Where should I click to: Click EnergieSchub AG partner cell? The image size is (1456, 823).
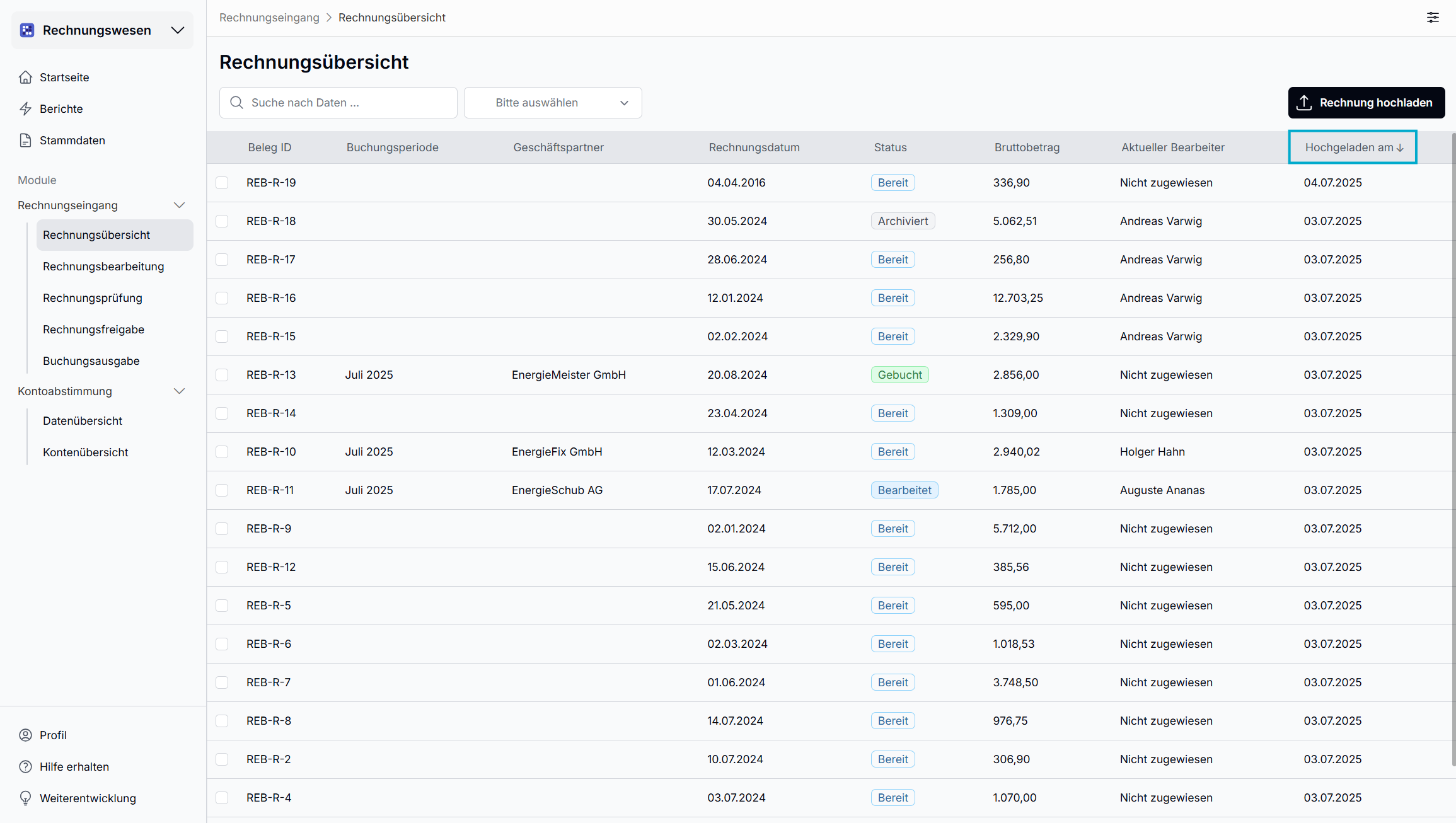pos(557,490)
